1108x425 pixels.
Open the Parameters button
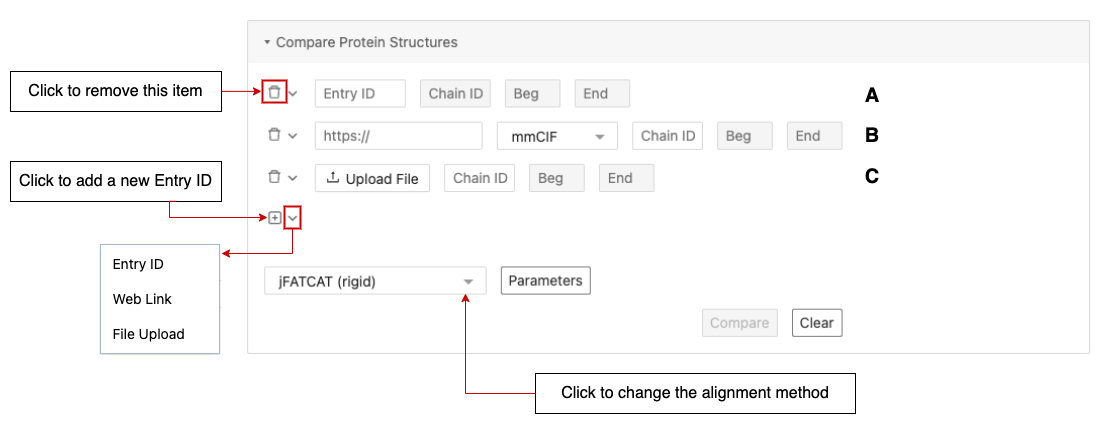[546, 280]
